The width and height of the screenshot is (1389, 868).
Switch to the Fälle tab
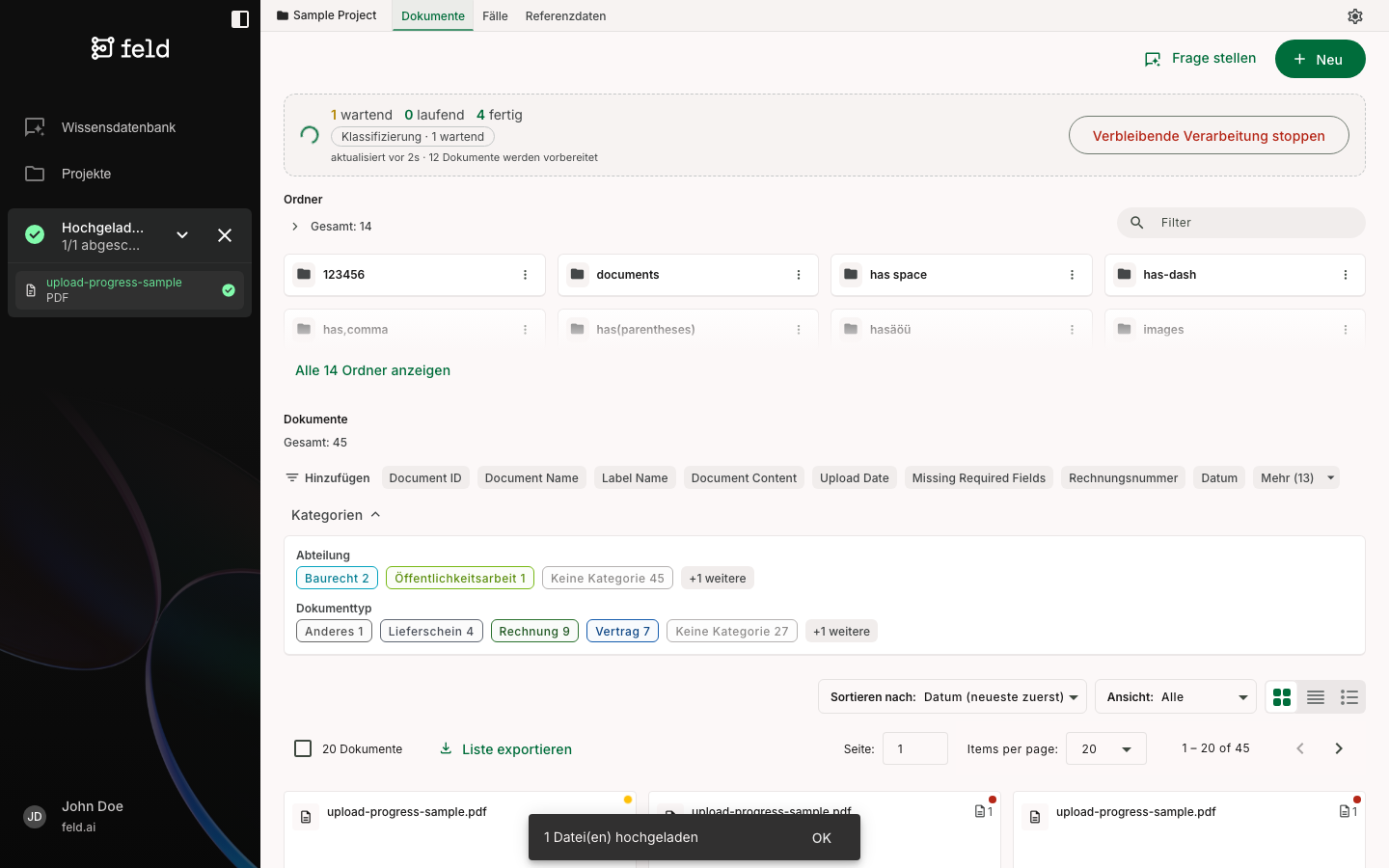click(x=495, y=16)
